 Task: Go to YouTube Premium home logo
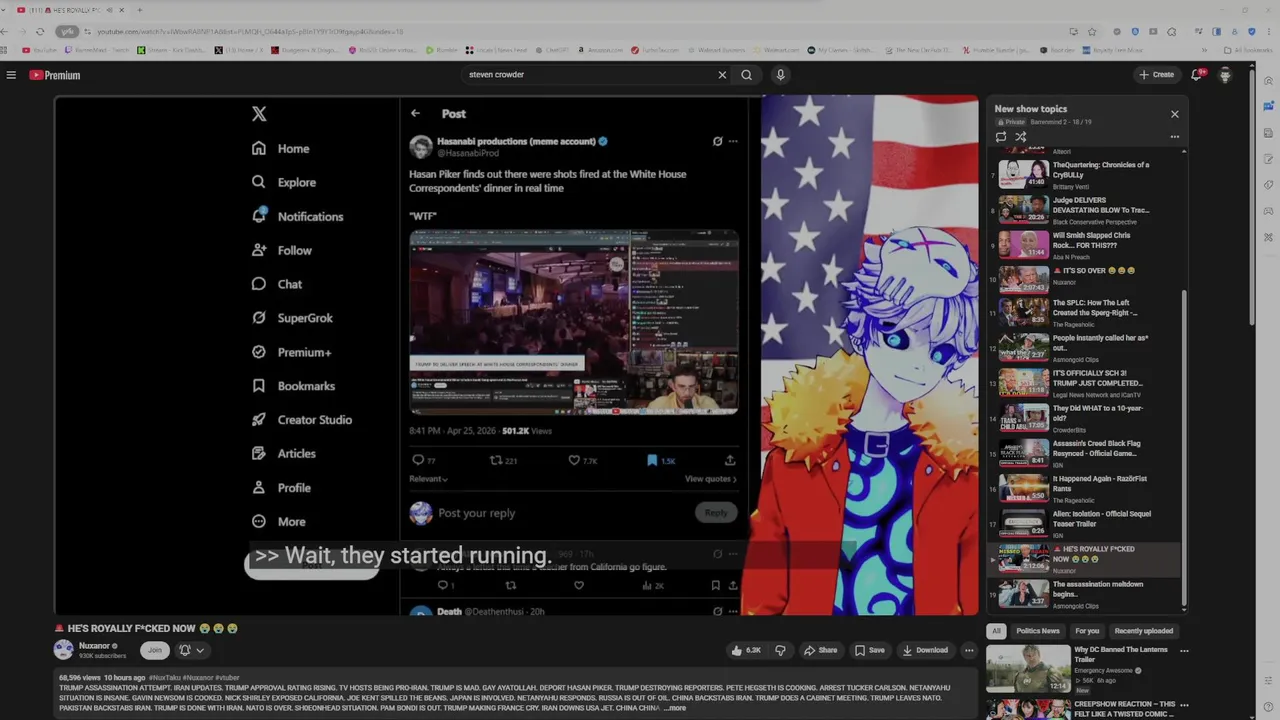point(54,75)
